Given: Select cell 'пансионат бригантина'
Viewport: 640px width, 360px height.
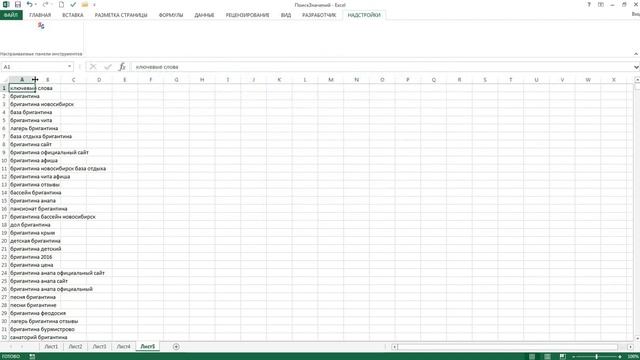Looking at the screenshot, I should click(39, 209).
